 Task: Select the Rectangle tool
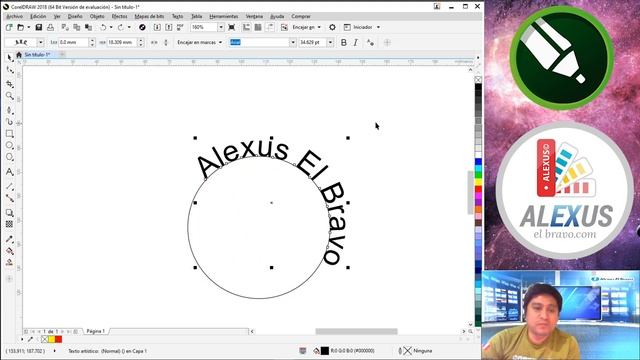tap(10, 134)
